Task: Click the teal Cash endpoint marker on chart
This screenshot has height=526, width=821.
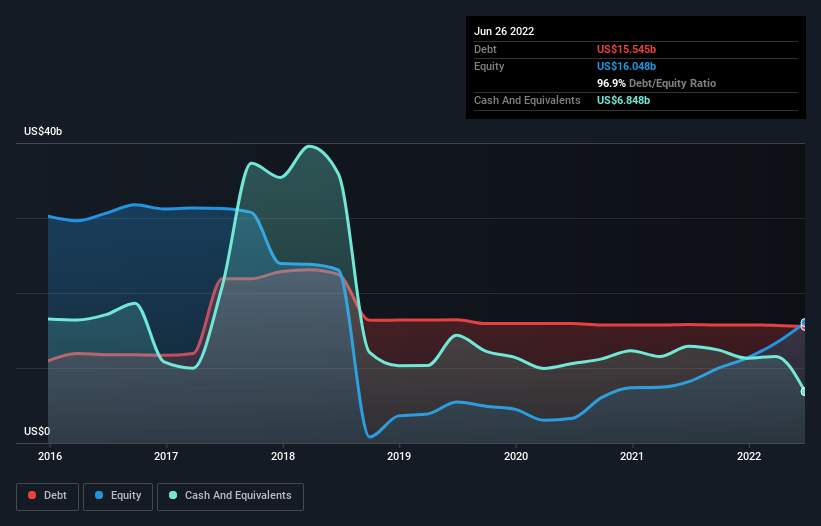Action: [x=805, y=391]
